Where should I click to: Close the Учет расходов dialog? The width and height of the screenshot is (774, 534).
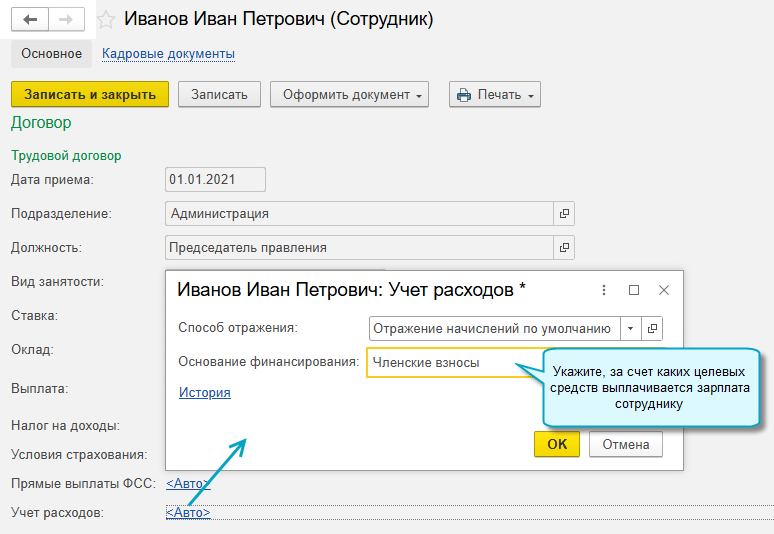click(x=663, y=290)
